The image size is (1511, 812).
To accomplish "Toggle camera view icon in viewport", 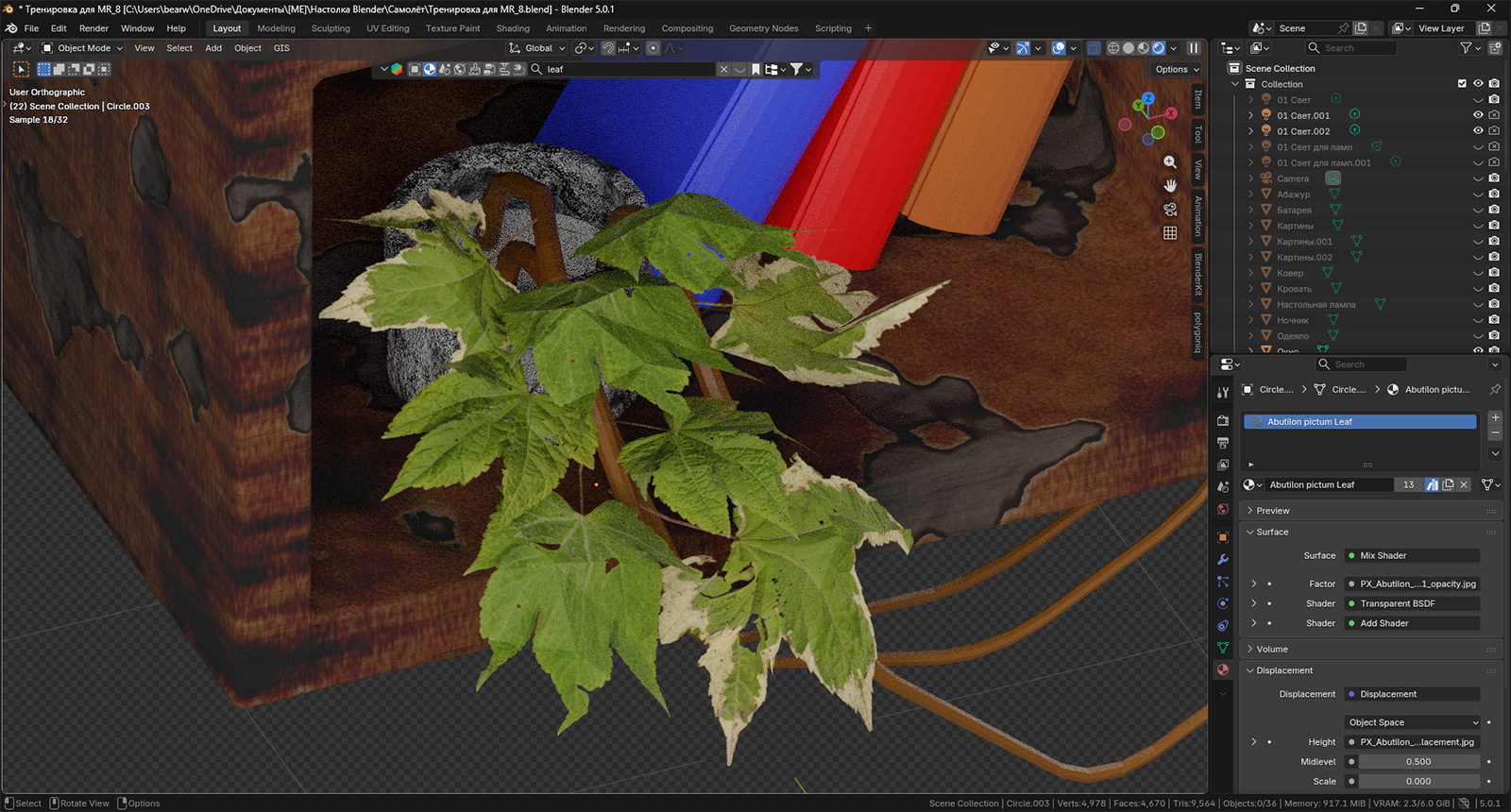I will click(1170, 210).
